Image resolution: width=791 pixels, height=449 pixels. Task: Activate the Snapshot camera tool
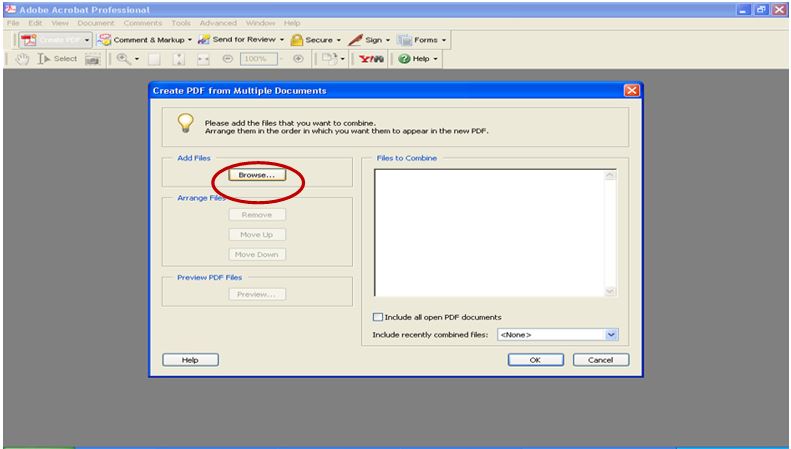92,59
